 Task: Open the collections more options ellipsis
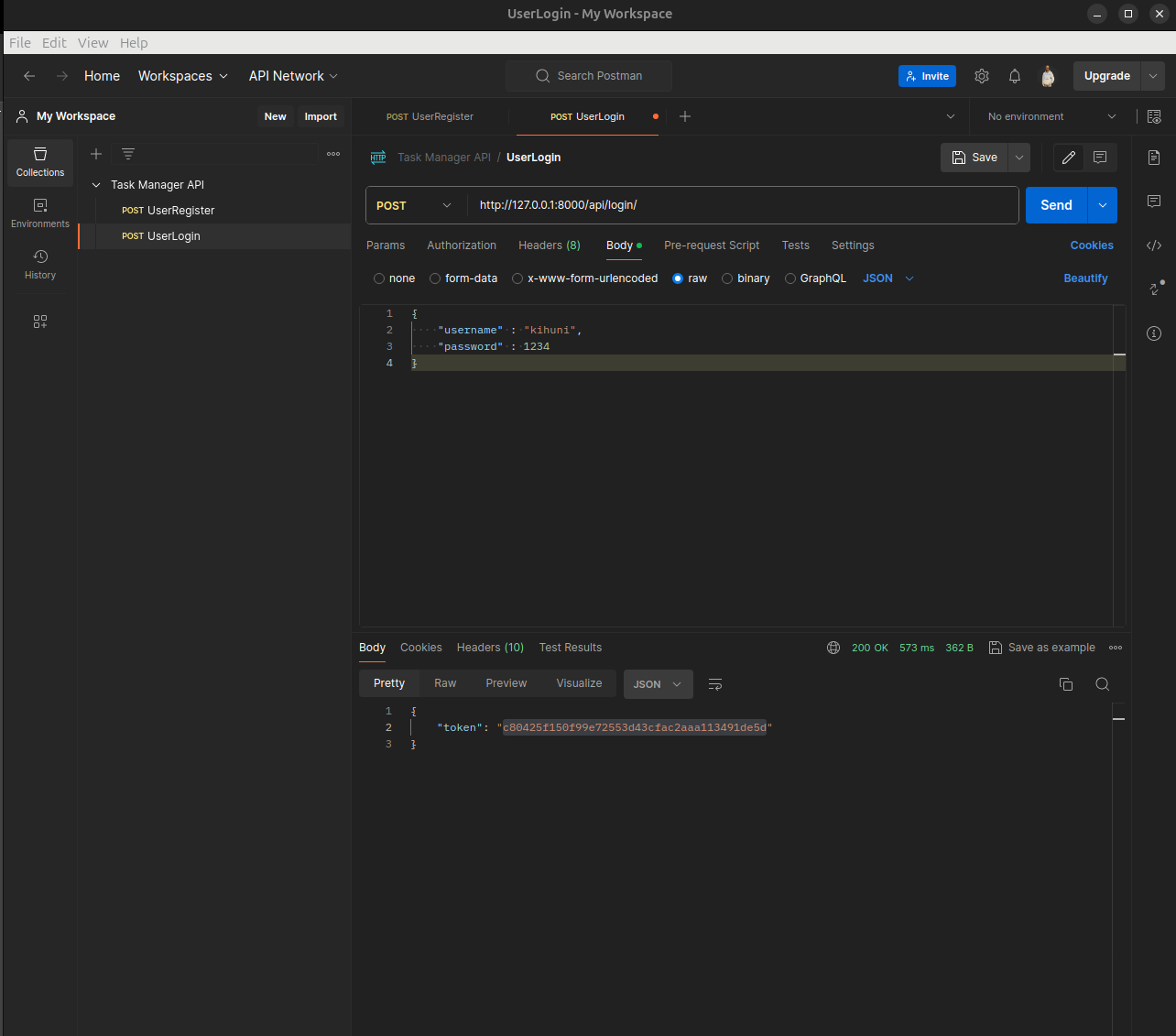(333, 154)
